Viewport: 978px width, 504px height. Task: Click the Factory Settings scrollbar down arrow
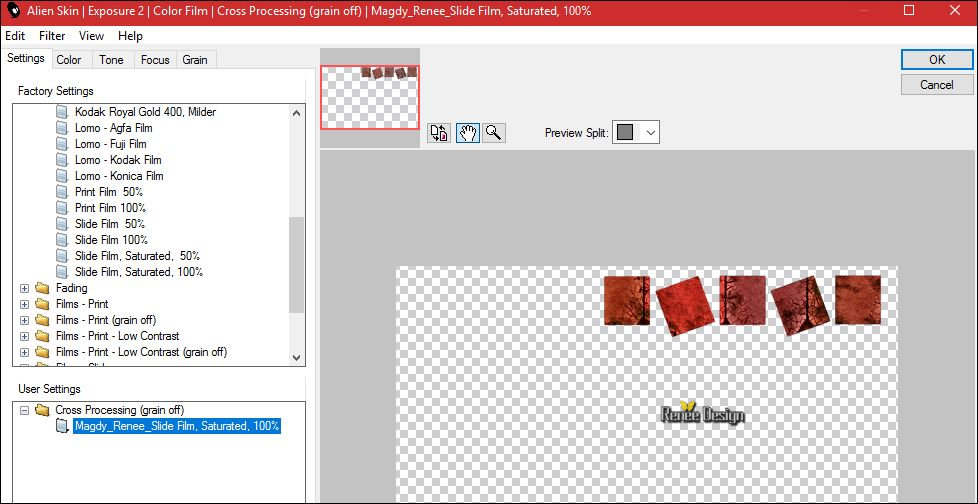tap(296, 358)
